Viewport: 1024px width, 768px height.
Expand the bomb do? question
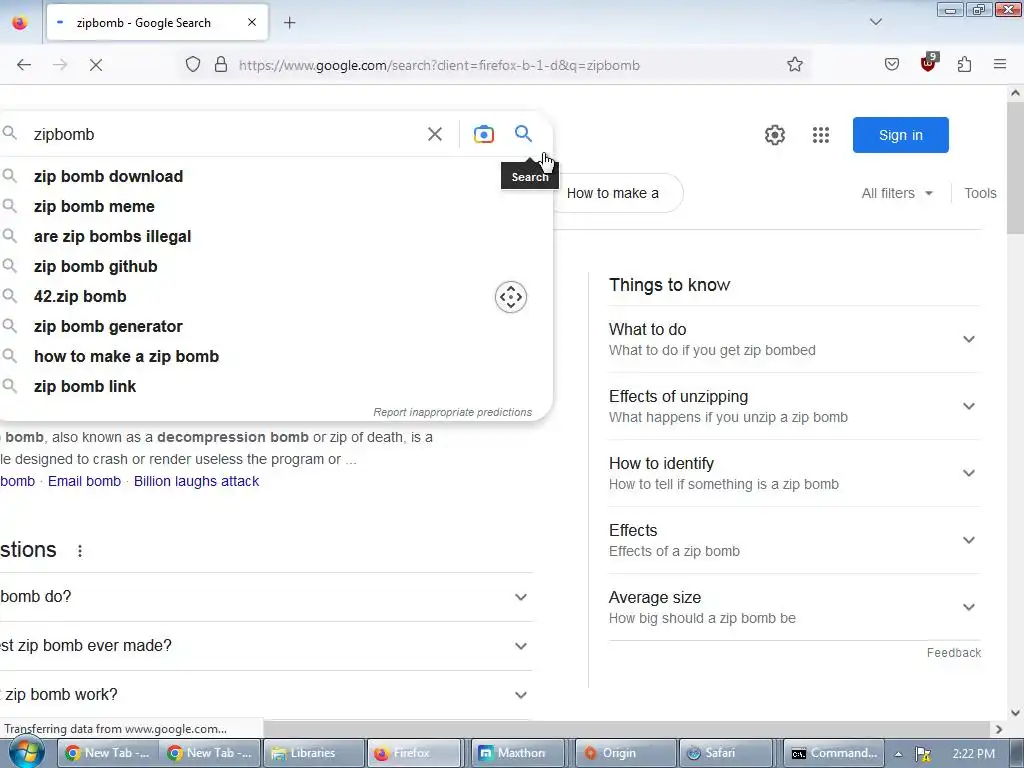click(x=266, y=597)
